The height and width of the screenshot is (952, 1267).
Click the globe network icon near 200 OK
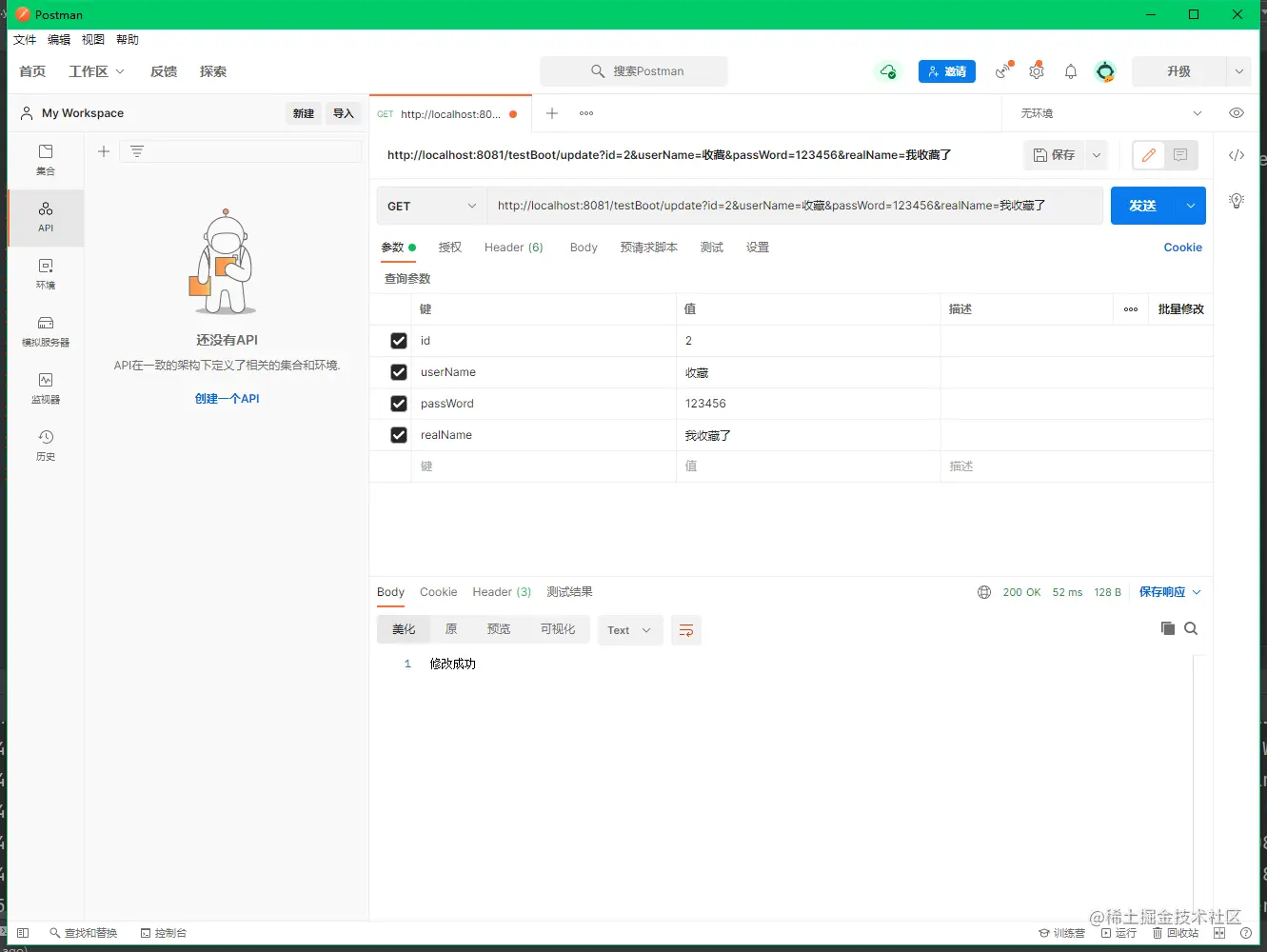coord(984,592)
